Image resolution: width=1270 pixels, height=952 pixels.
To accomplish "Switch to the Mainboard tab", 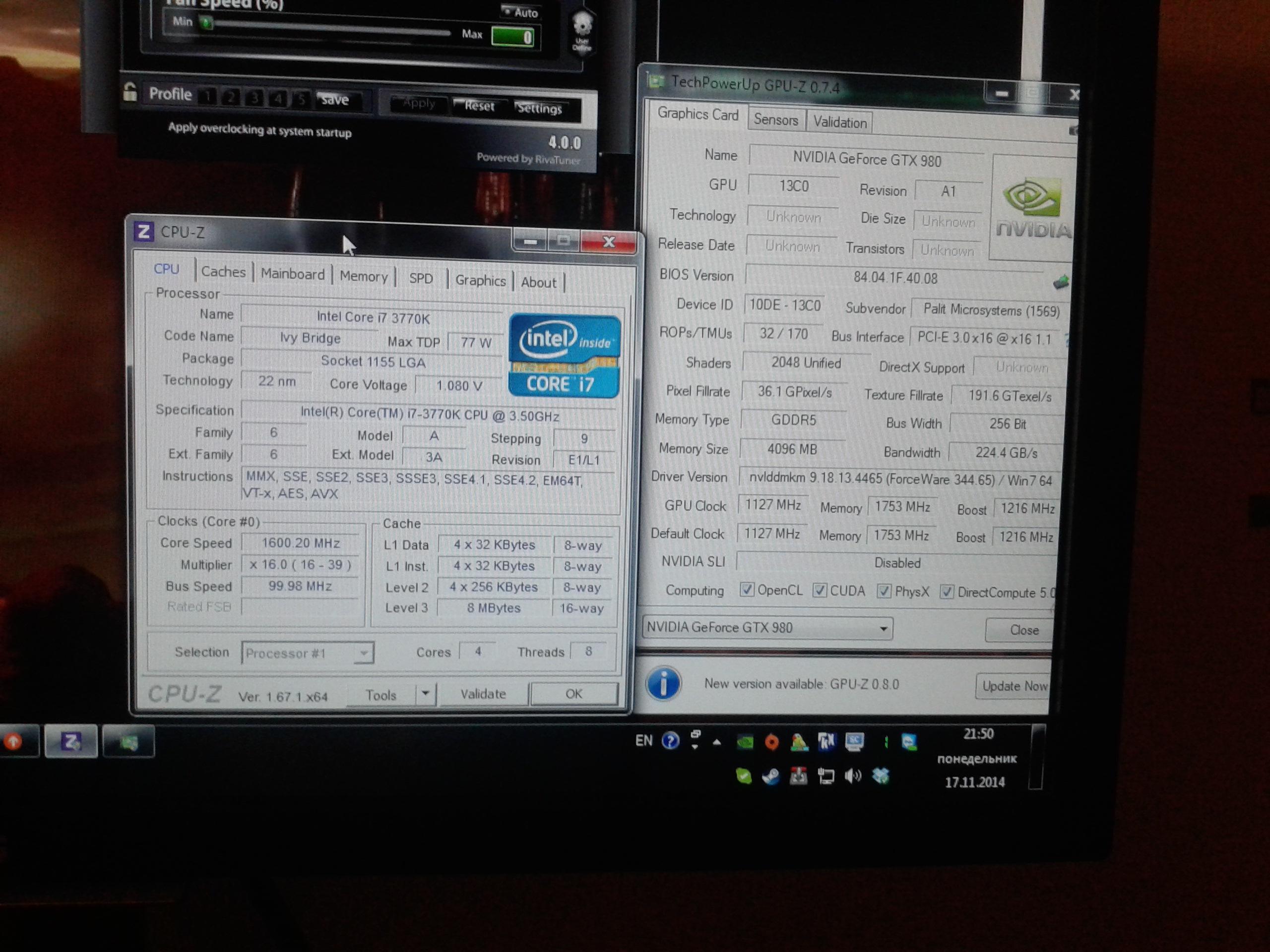I will coord(293,274).
